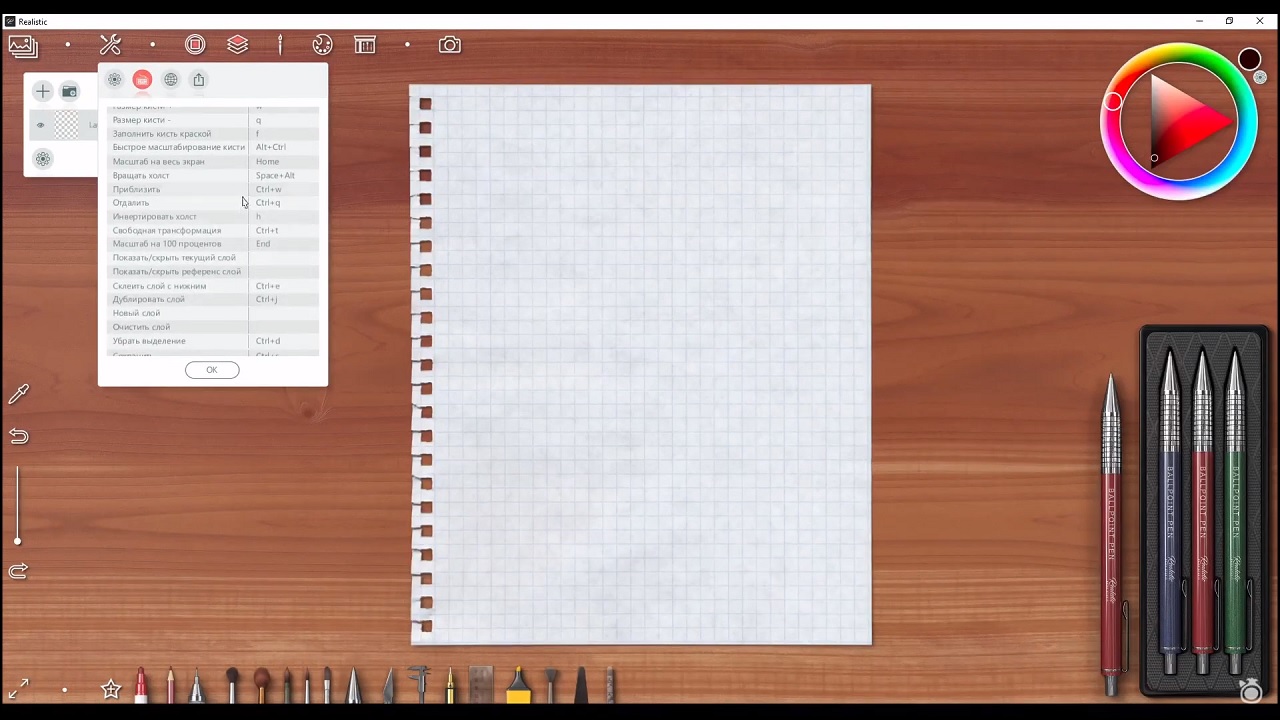Image resolution: width=1280 pixels, height=720 pixels.
Task: Select the yellow highlighter marker tool
Action: pos(518,686)
